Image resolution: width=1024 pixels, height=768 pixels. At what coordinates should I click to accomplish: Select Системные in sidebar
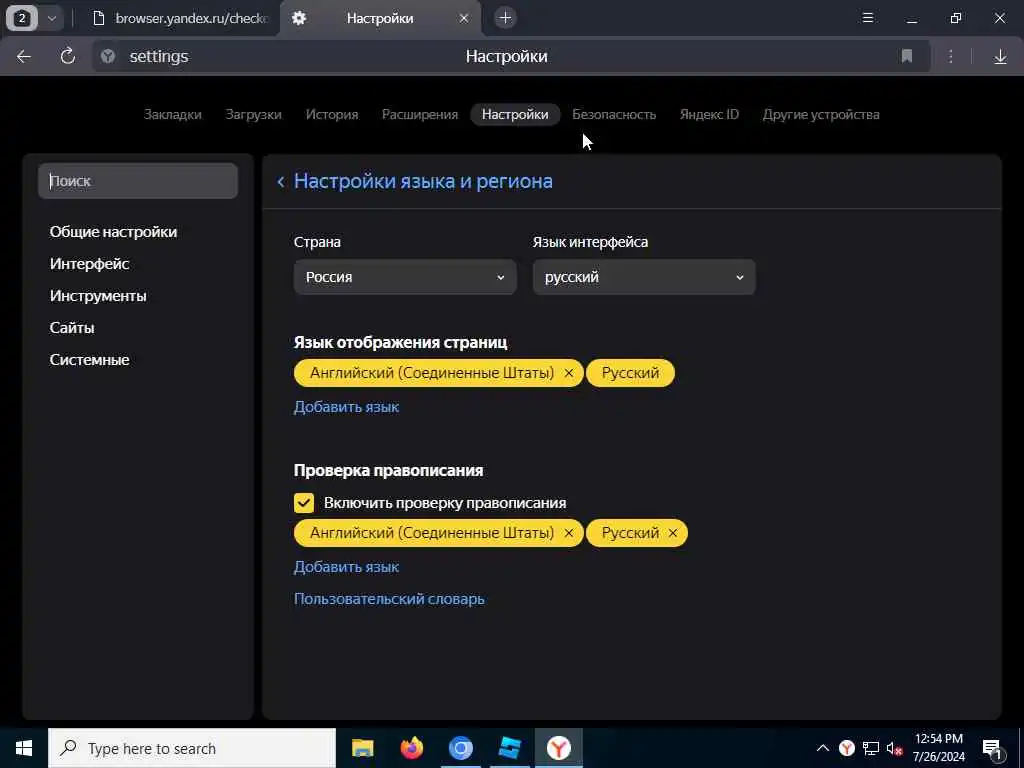coord(89,360)
